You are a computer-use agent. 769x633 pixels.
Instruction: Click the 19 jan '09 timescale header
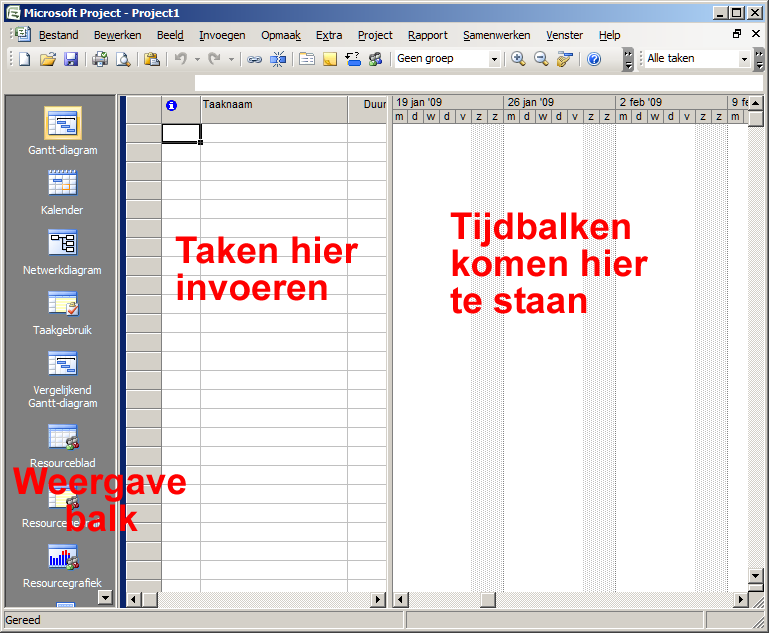[x=448, y=102]
